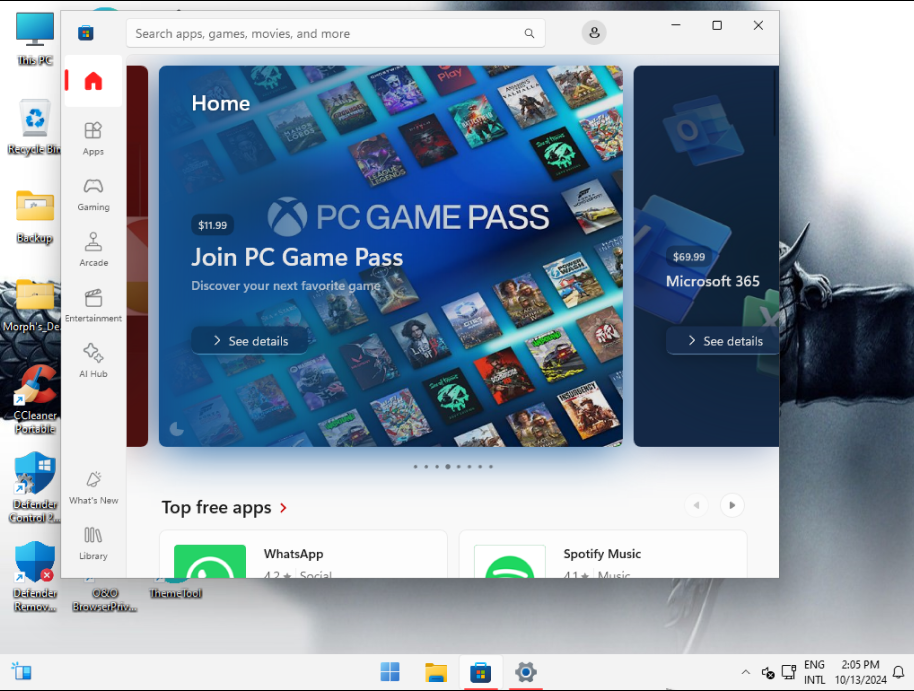Image resolution: width=914 pixels, height=691 pixels.
Task: Click the Microsoft 365 banner card
Action: 706,256
